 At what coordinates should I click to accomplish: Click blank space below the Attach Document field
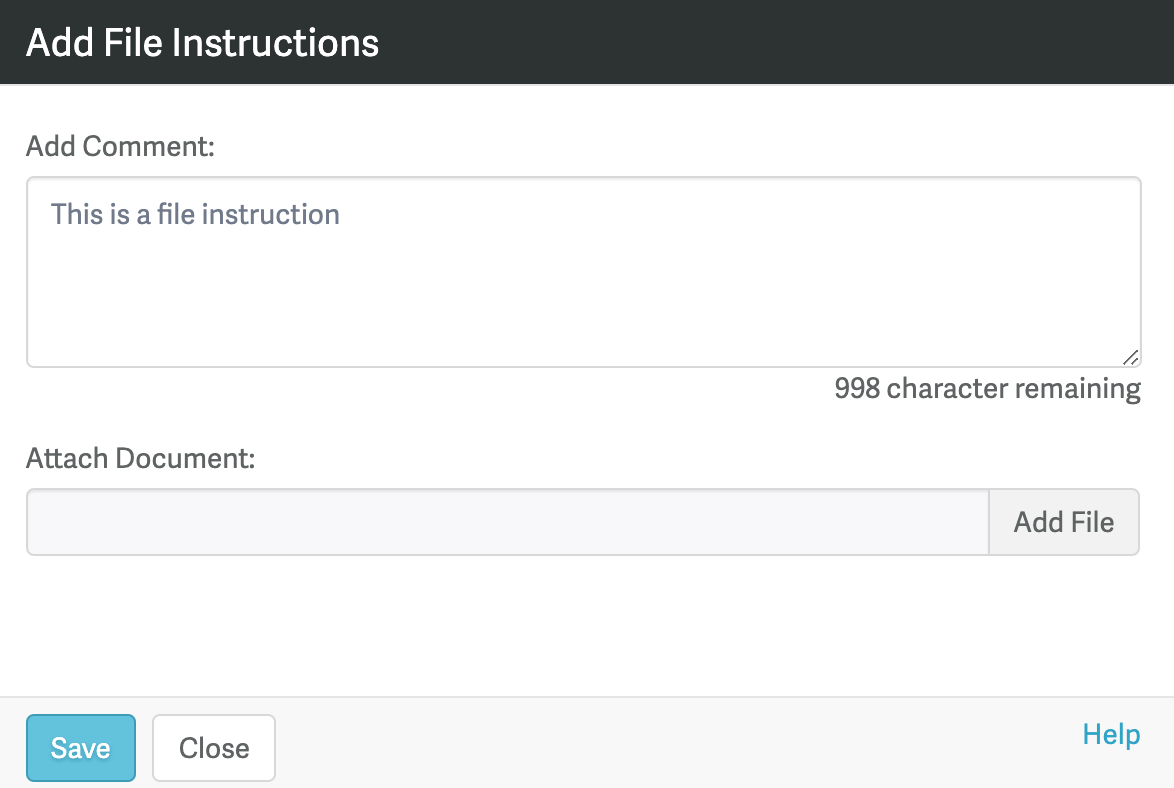(x=583, y=625)
